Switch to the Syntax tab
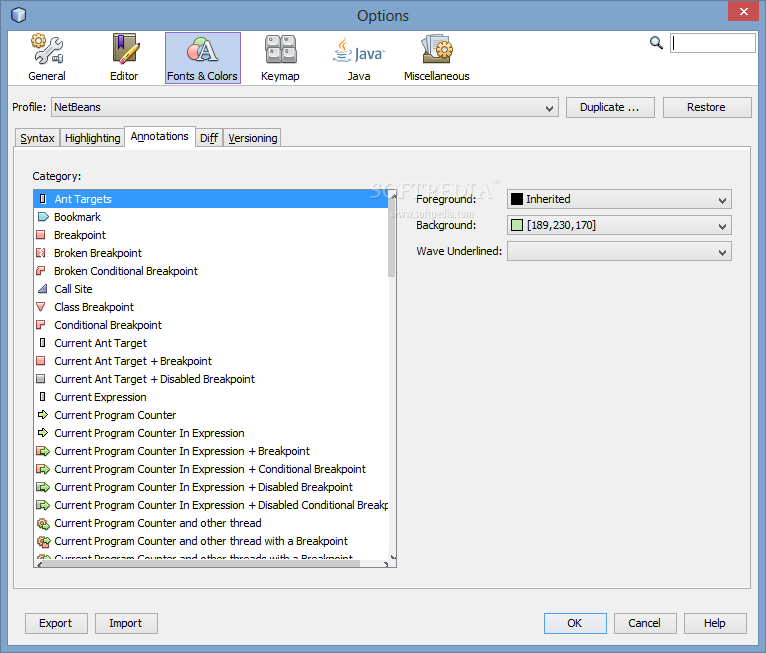Screen dimensions: 766x653 click(37, 138)
